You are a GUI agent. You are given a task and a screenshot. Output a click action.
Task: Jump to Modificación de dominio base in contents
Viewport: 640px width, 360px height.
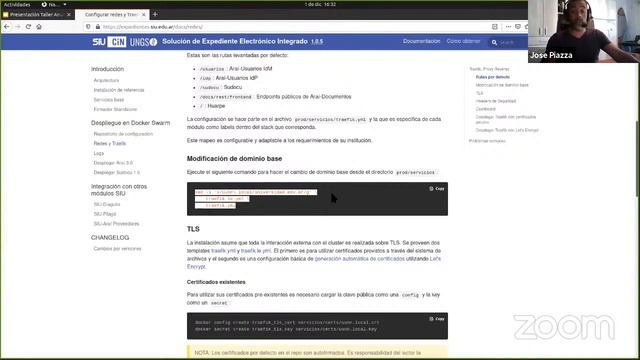[x=502, y=85]
